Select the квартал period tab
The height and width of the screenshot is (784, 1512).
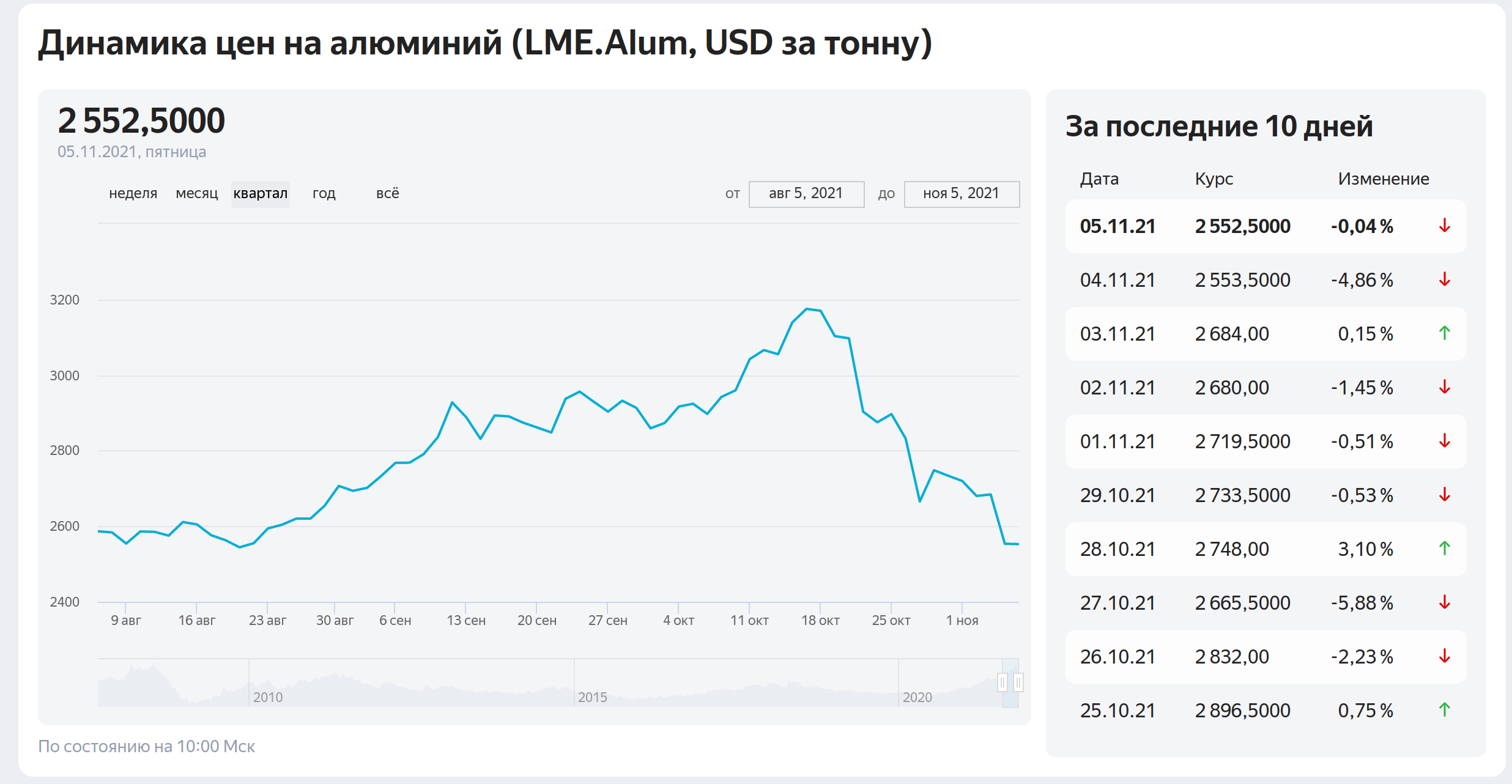261,194
